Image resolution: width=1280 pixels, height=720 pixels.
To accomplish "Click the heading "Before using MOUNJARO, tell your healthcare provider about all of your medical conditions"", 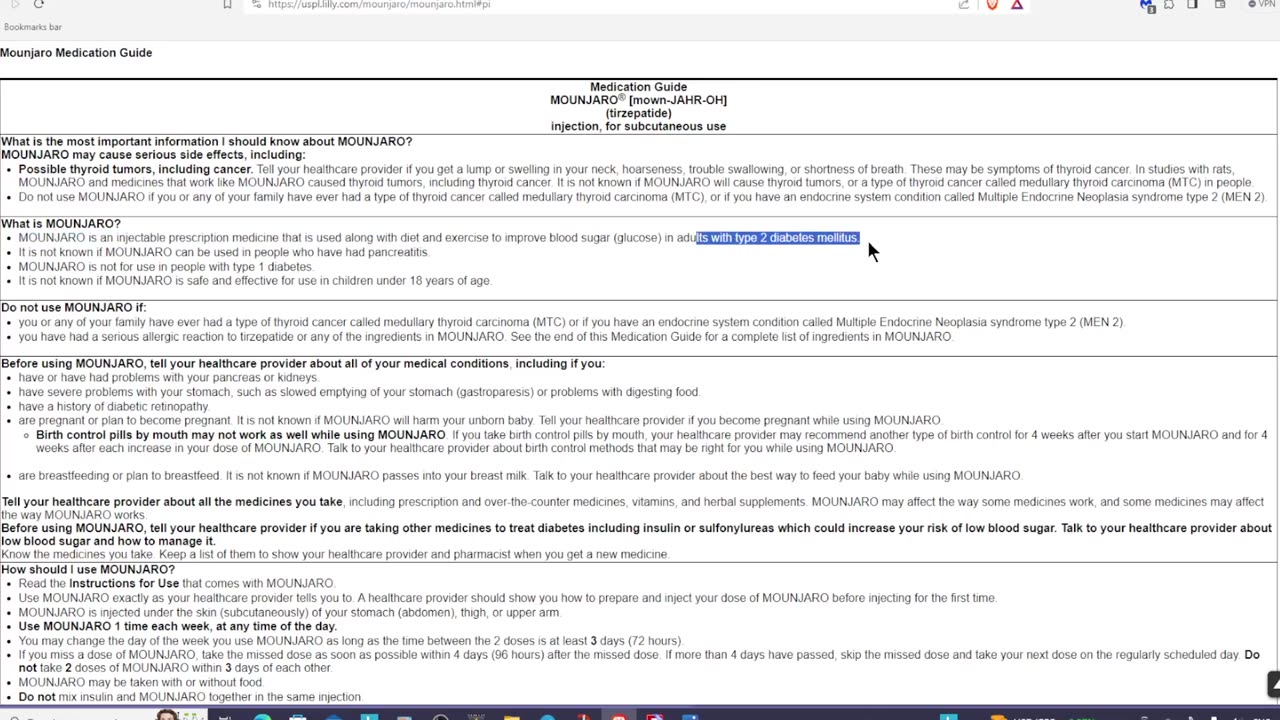I will (303, 364).
